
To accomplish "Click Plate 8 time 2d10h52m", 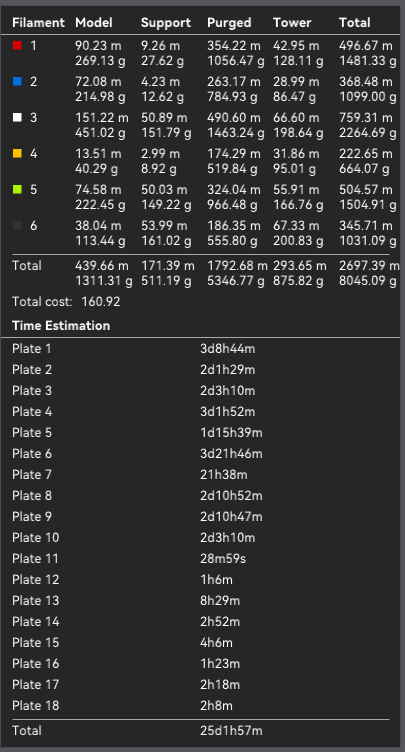I will [231, 495].
